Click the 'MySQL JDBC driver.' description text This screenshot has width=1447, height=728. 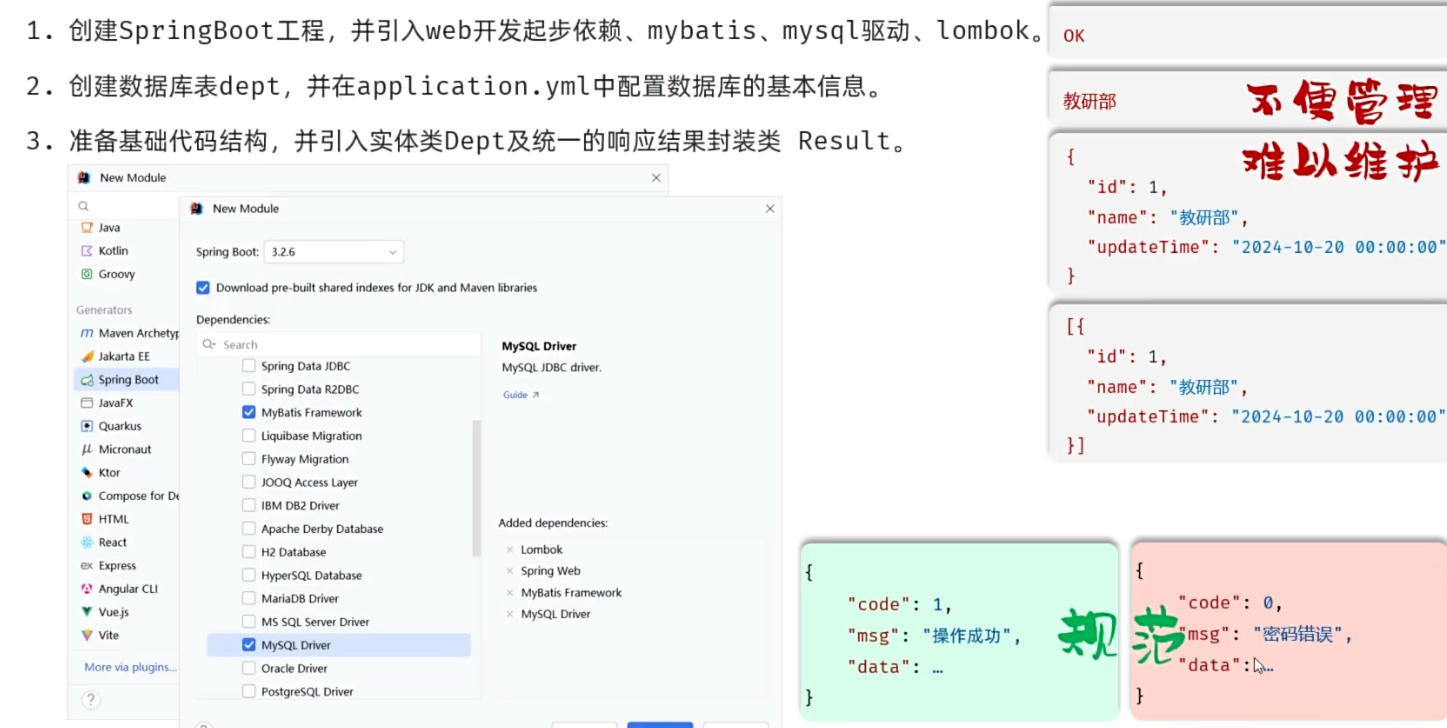click(x=552, y=368)
